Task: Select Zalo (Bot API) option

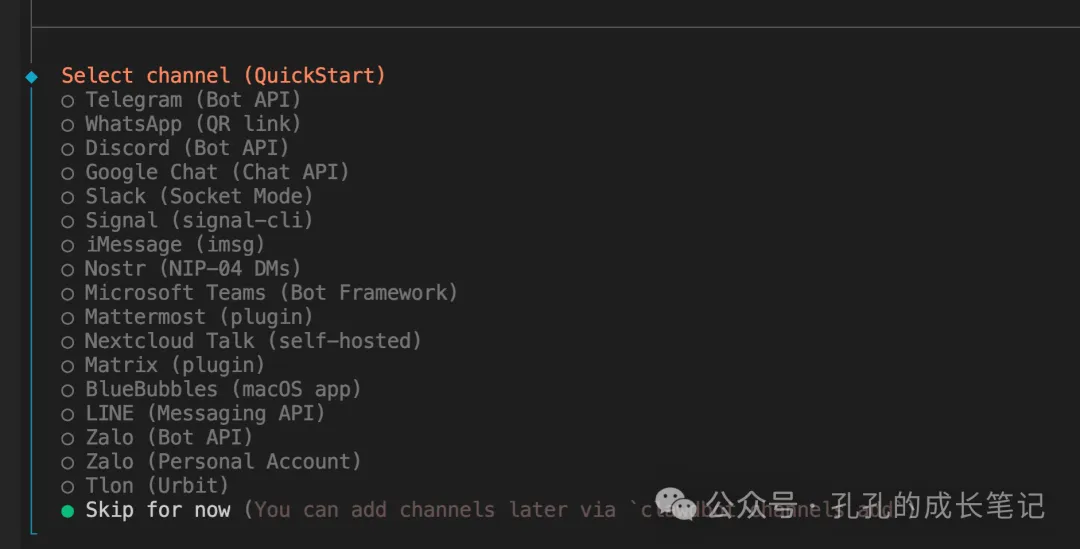Action: coord(168,437)
